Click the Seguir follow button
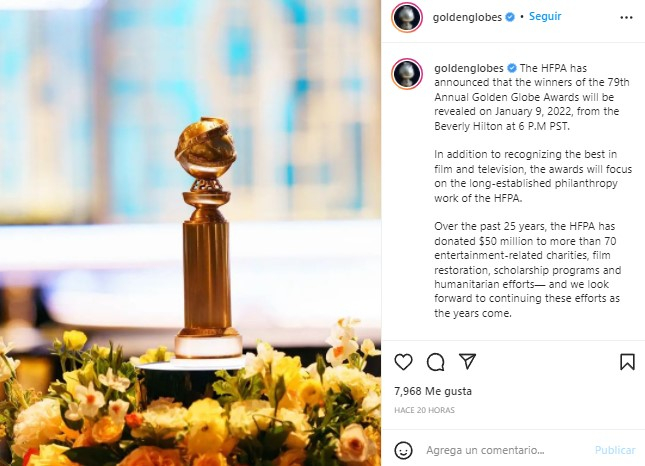This screenshot has width=645, height=466. coord(545,16)
